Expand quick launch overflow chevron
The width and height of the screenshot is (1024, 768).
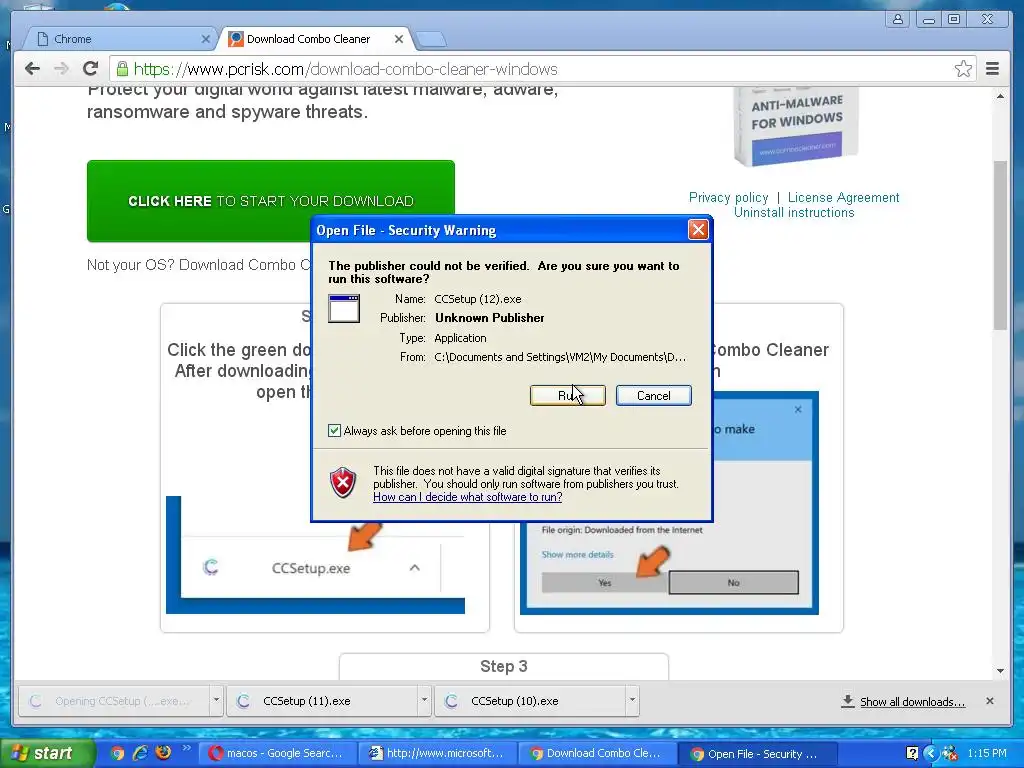pos(186,748)
